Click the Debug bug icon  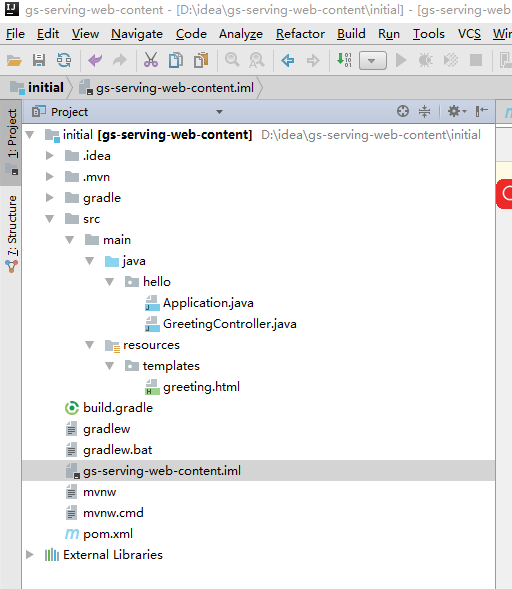[426, 60]
